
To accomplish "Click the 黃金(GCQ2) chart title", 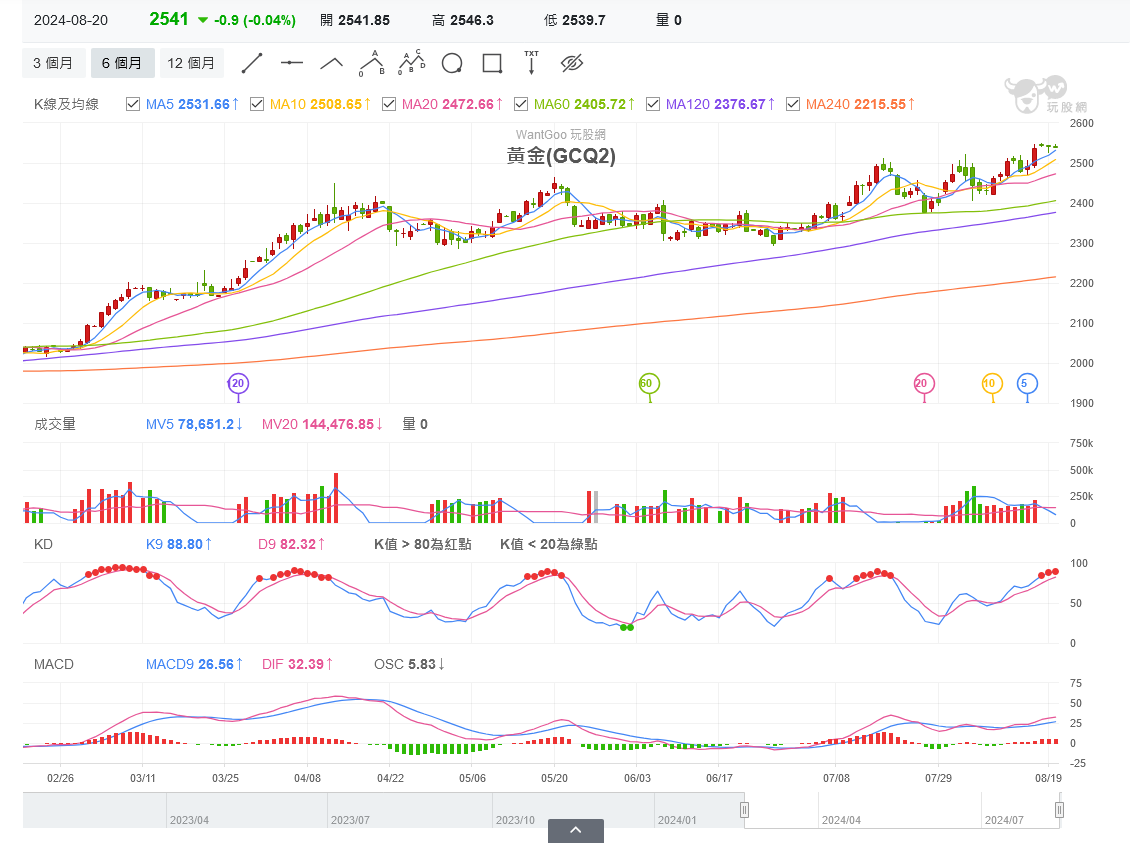I will [x=561, y=156].
